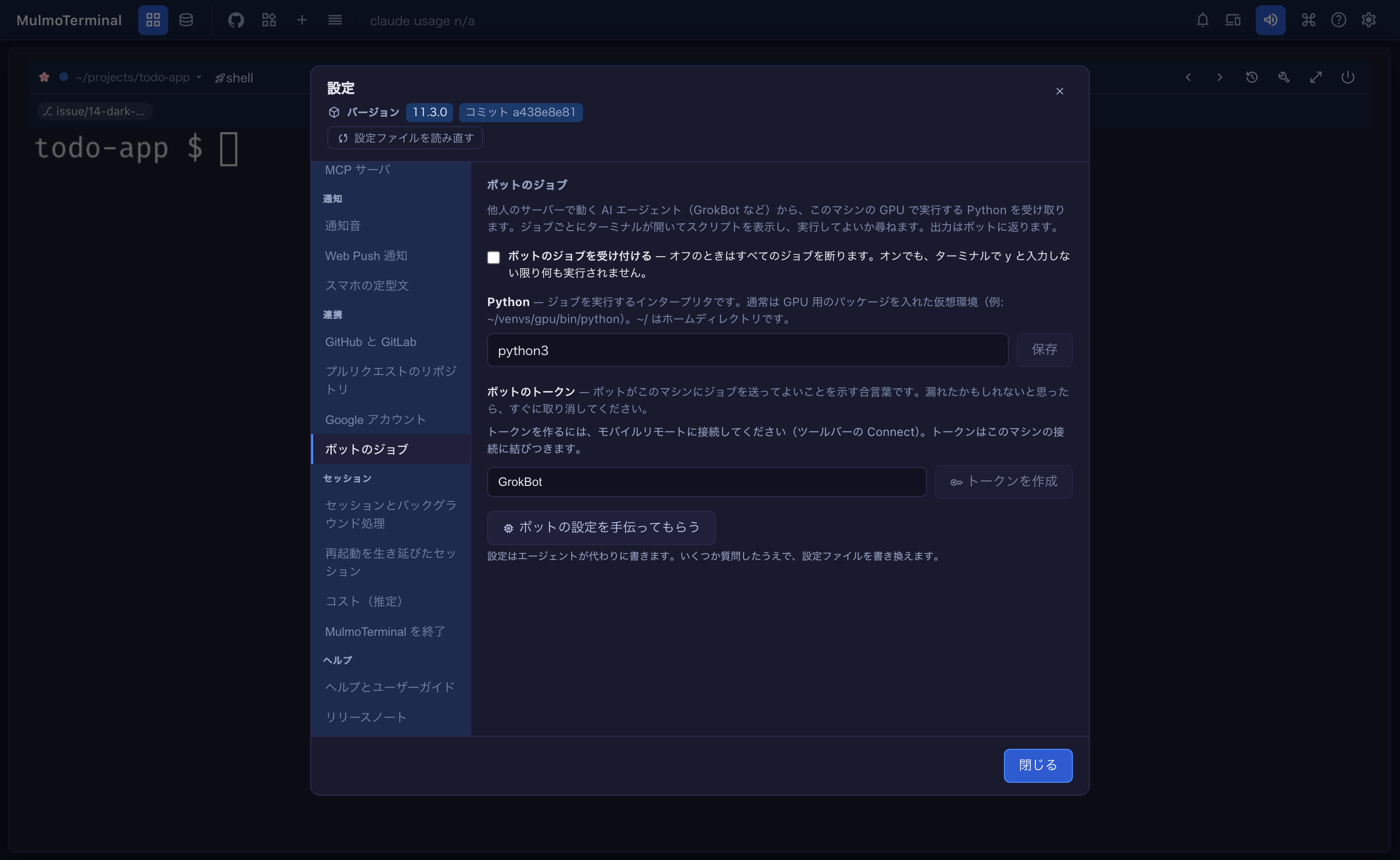Viewport: 1400px width, 860px height.
Task: Click the left chevron in terminal header
Action: click(1188, 77)
